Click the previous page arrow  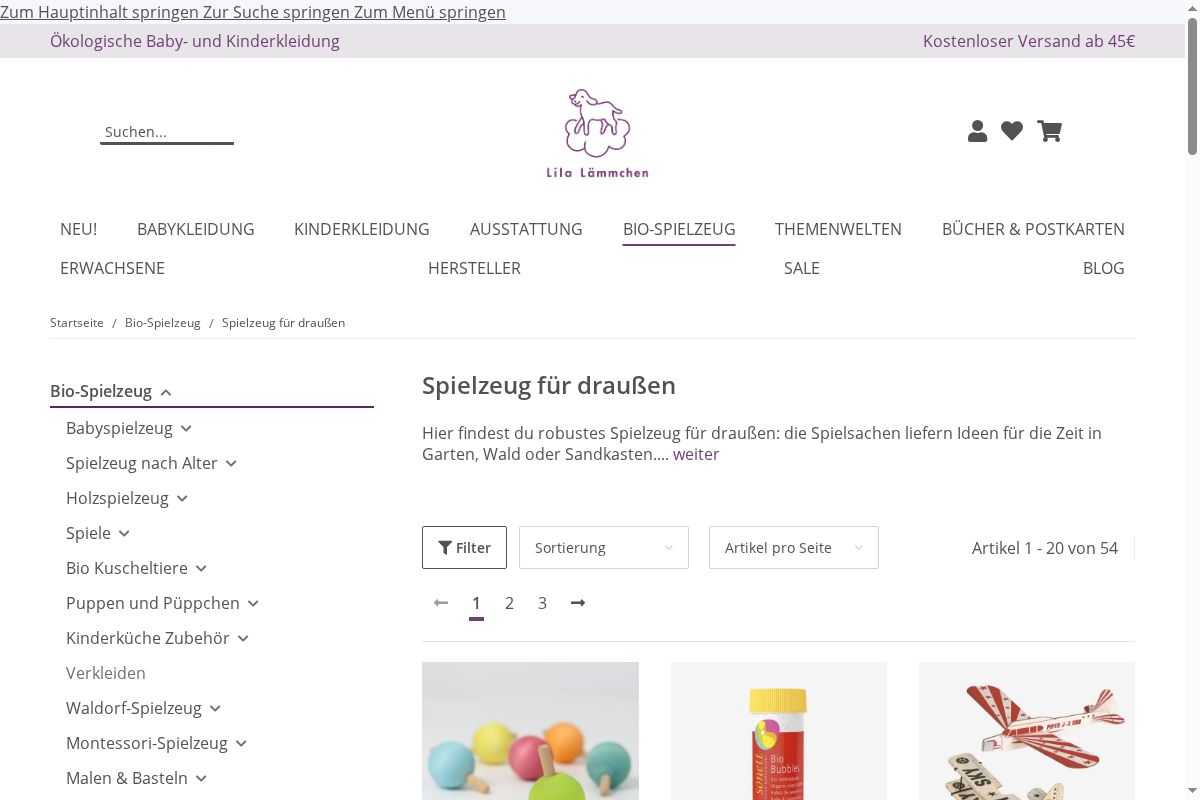click(x=441, y=603)
